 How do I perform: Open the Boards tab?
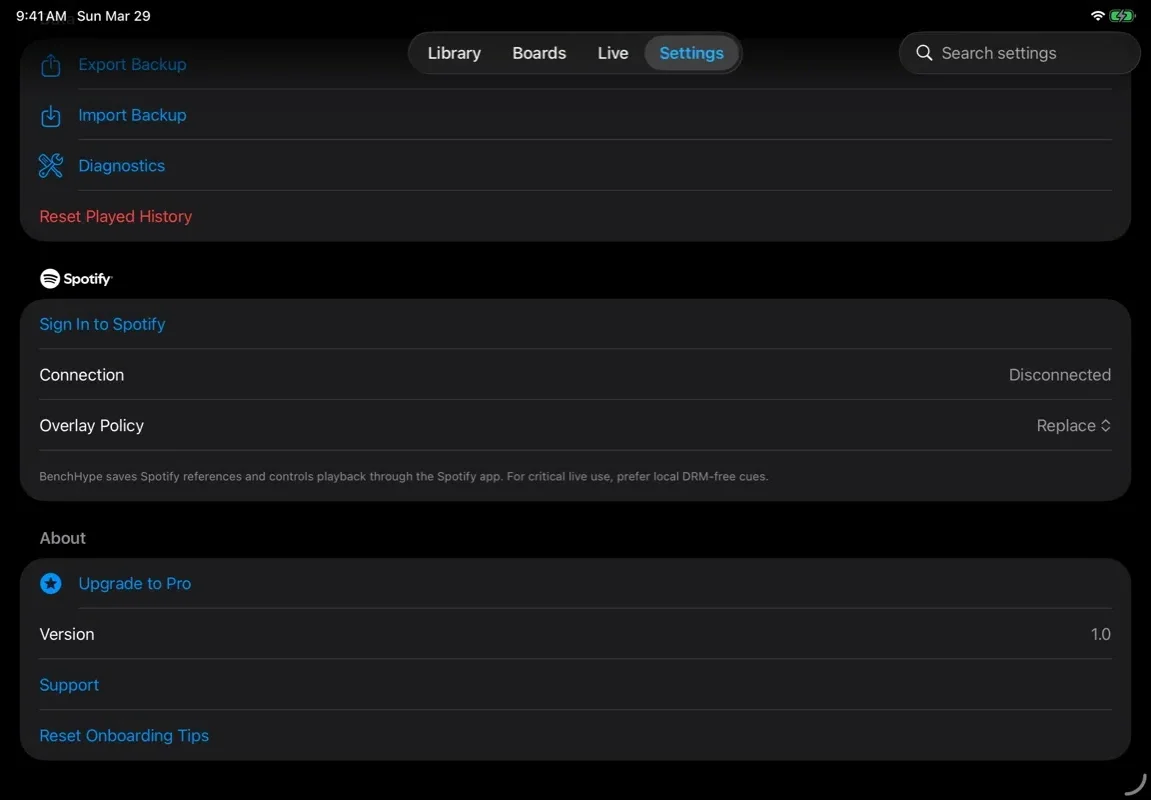pos(539,53)
